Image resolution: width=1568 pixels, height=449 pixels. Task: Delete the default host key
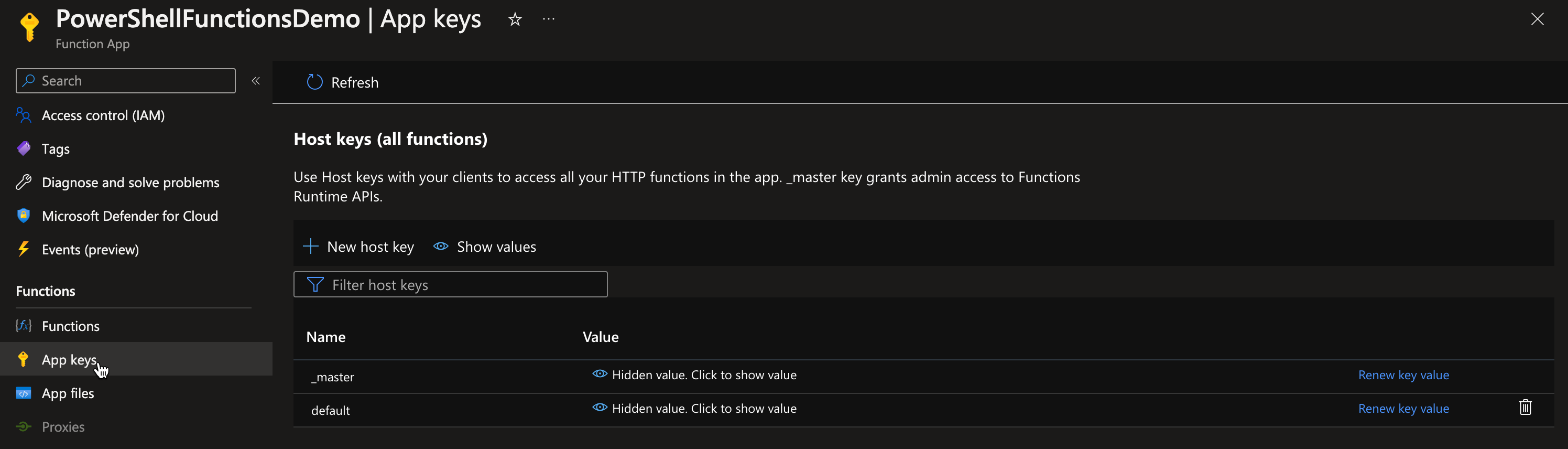coord(1525,407)
